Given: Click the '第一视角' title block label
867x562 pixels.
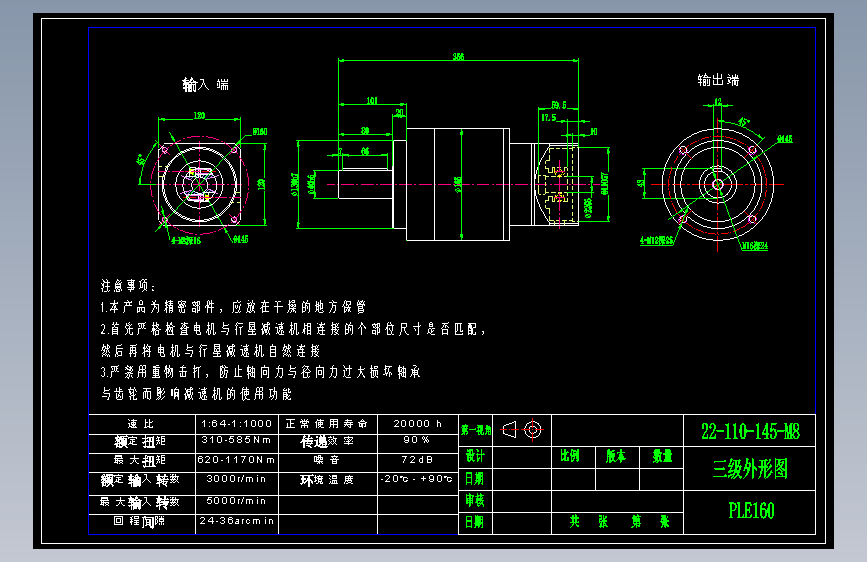Looking at the screenshot, I should pyautogui.click(x=476, y=430).
